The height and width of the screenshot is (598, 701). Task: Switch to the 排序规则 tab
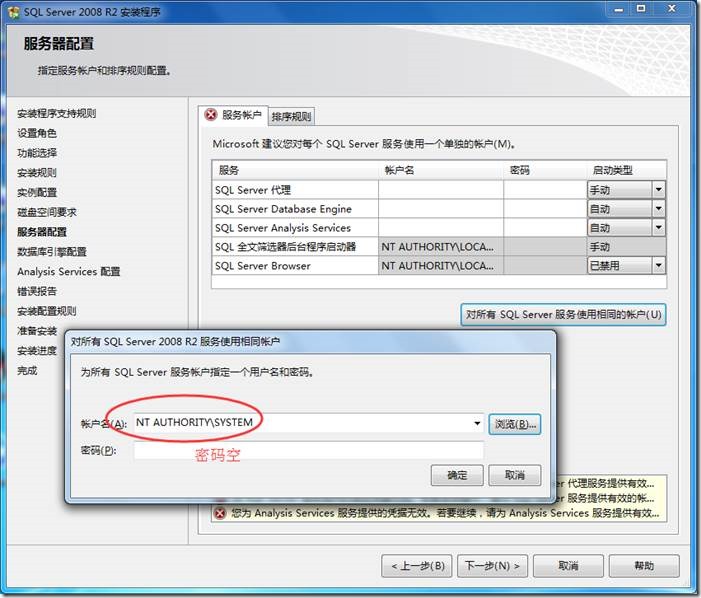291,117
